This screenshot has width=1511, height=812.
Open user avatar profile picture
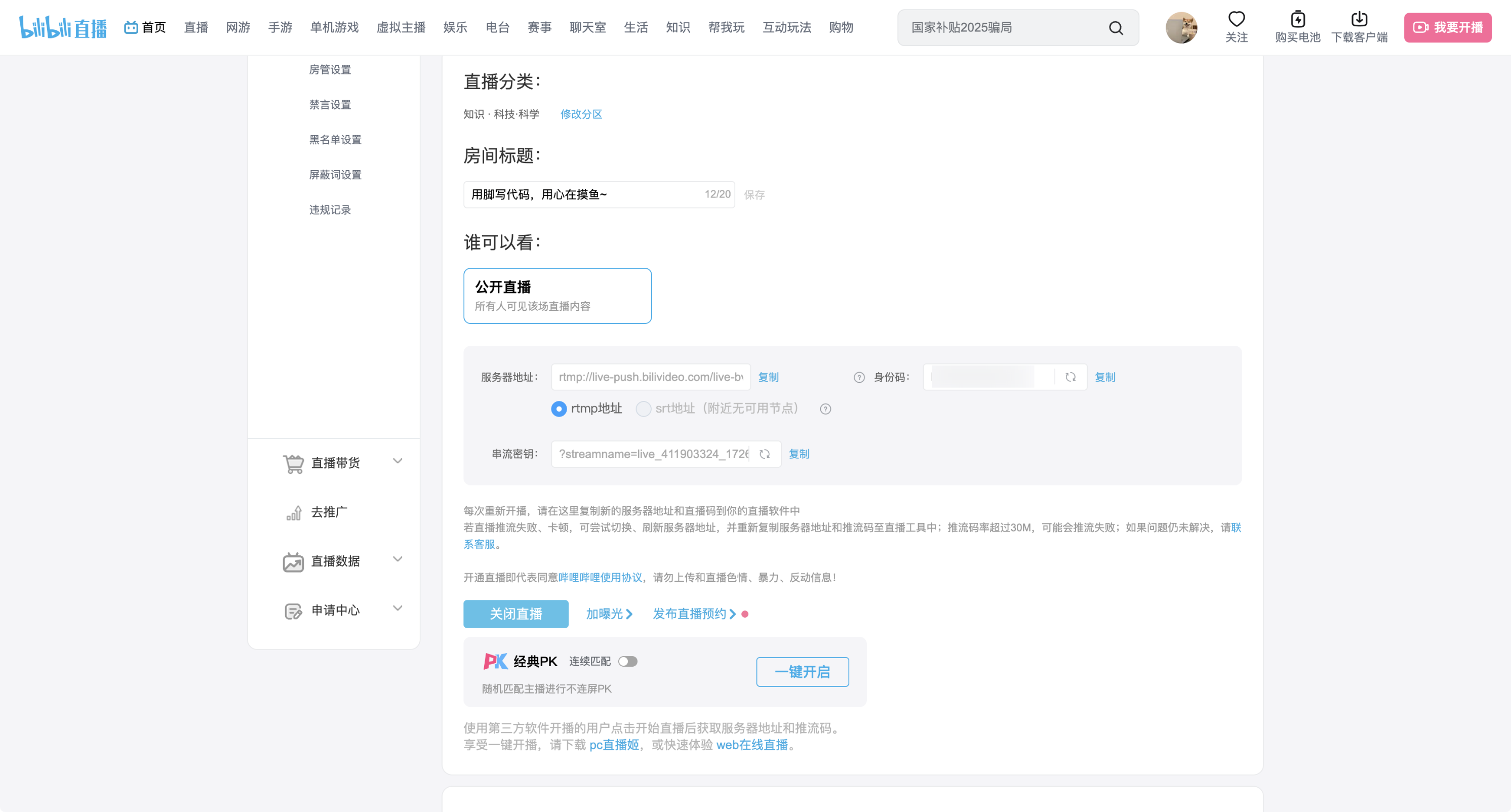(1181, 27)
